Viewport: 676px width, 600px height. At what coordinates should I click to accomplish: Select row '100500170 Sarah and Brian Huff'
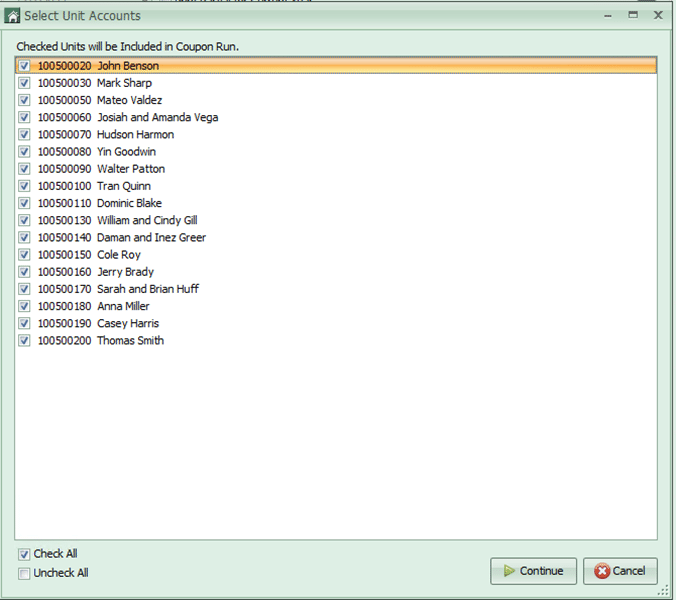[x=336, y=289]
